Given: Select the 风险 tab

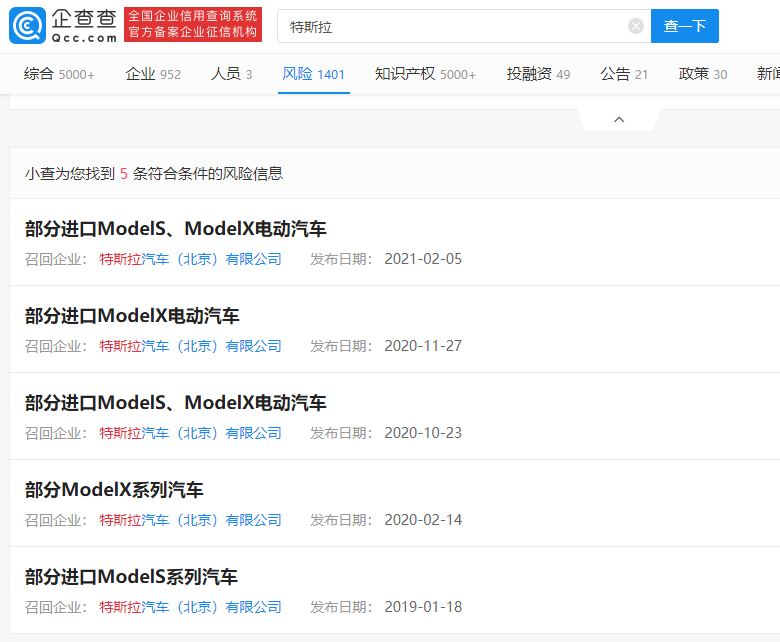Looking at the screenshot, I should 313,74.
